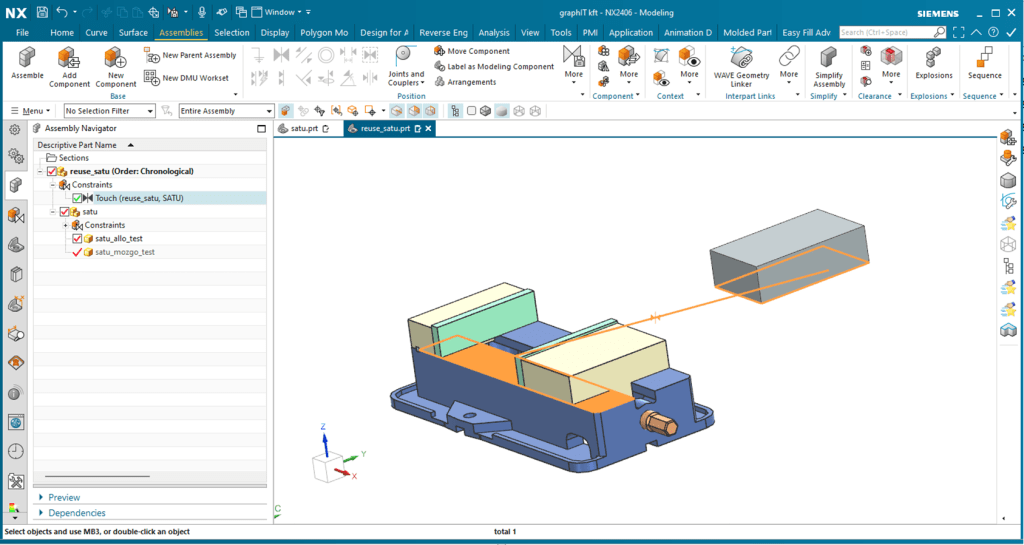Select the satu_mozgo_test tree node
The height and width of the screenshot is (545, 1024).
coord(124,252)
